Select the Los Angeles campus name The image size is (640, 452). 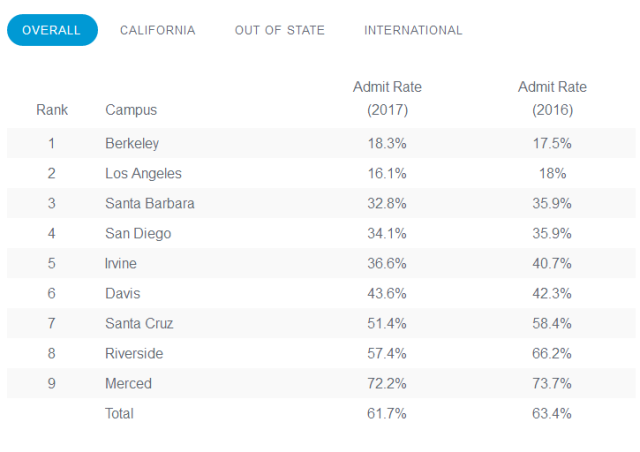143,173
